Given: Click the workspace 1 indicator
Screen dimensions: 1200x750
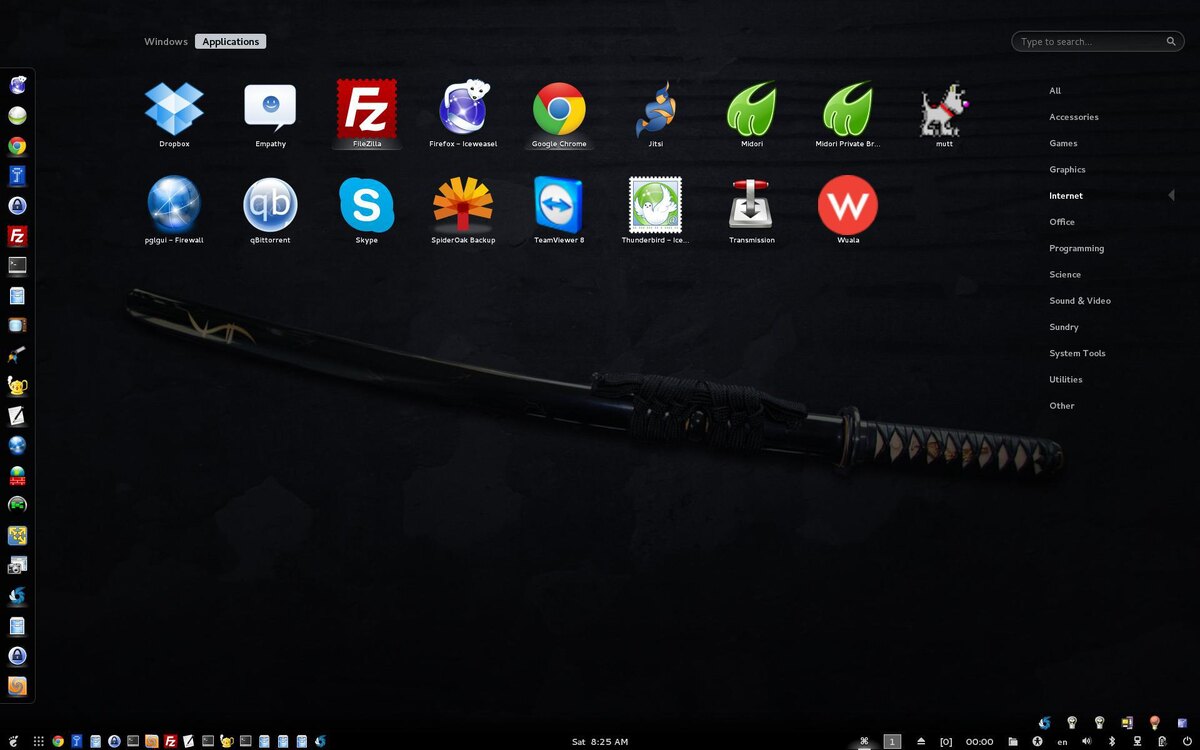Looking at the screenshot, I should click(892, 741).
